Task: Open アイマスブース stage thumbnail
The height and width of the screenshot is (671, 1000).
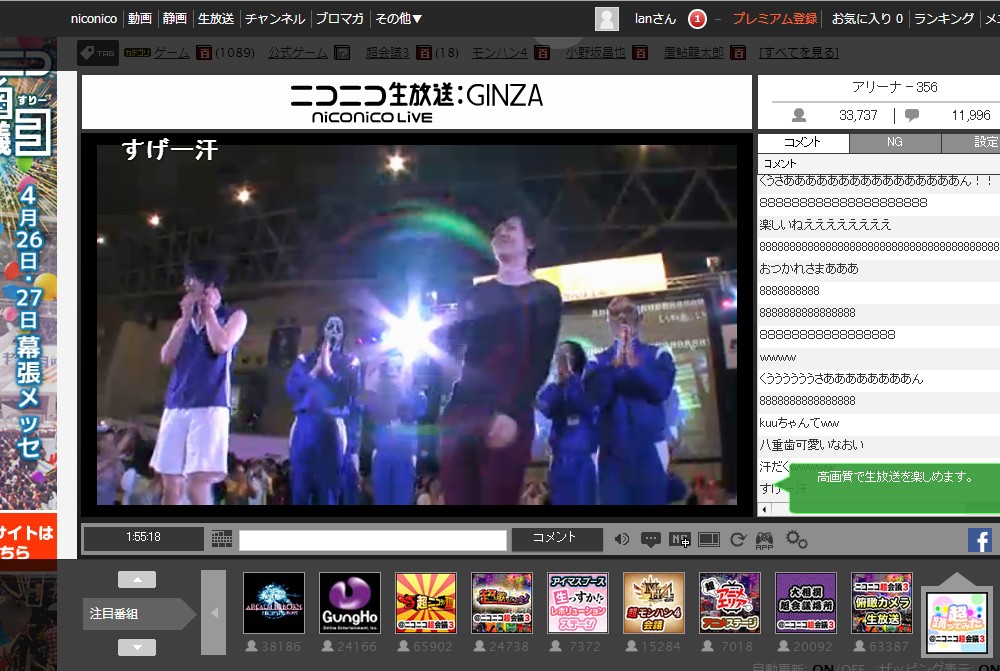Action: [578, 603]
